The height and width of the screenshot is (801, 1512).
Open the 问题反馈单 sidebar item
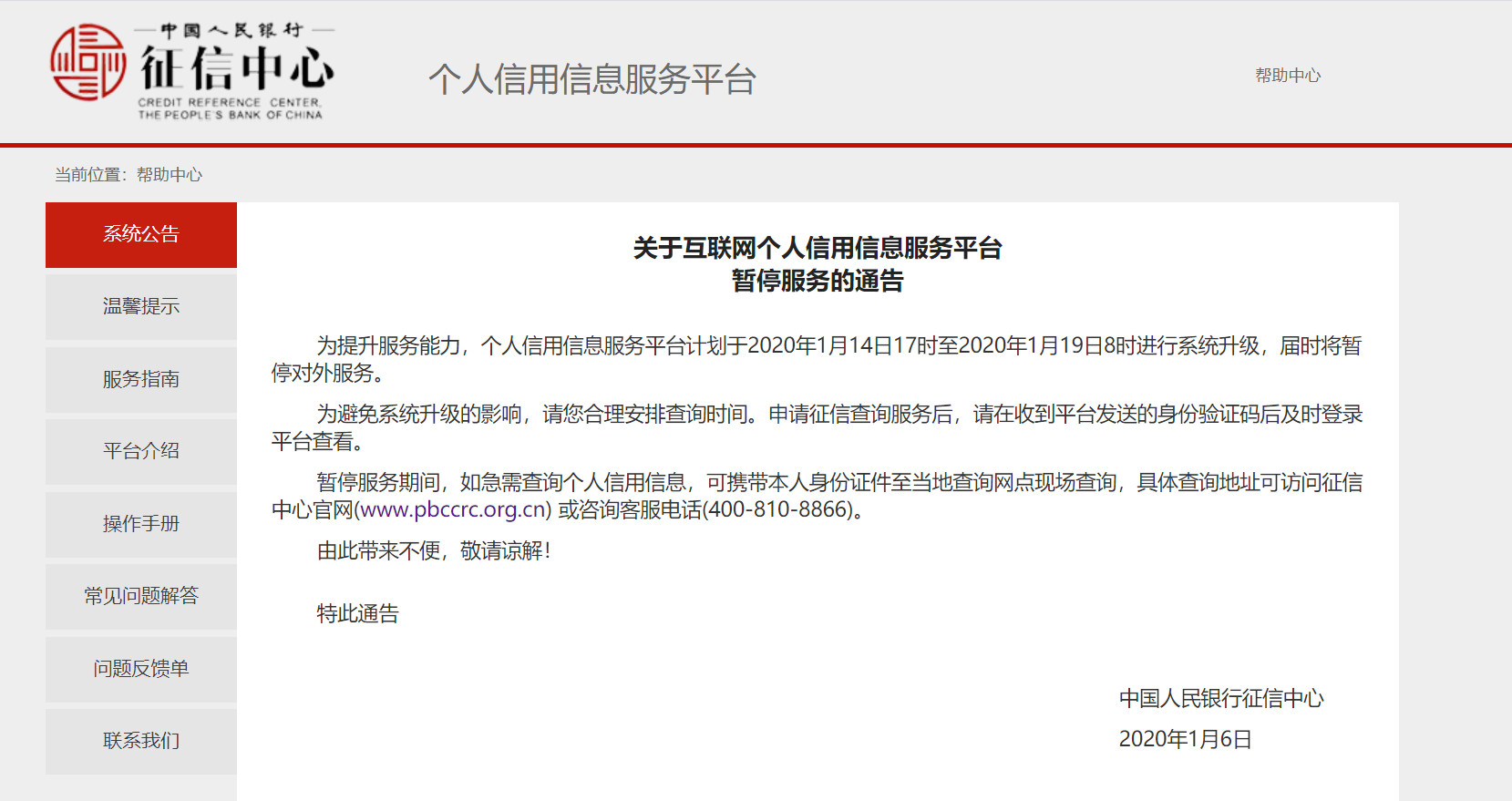(x=141, y=669)
